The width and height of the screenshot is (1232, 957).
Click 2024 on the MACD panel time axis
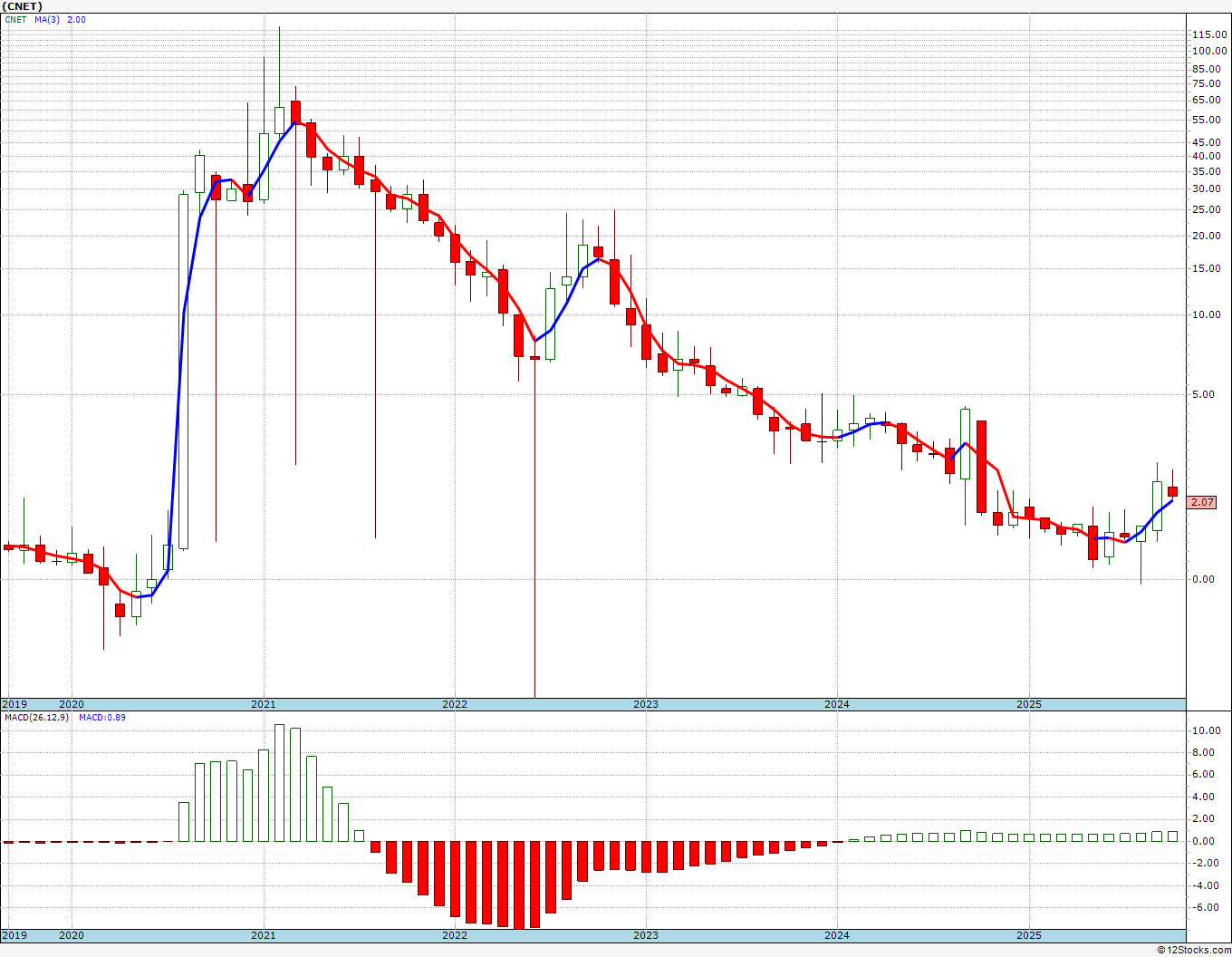pos(837,935)
